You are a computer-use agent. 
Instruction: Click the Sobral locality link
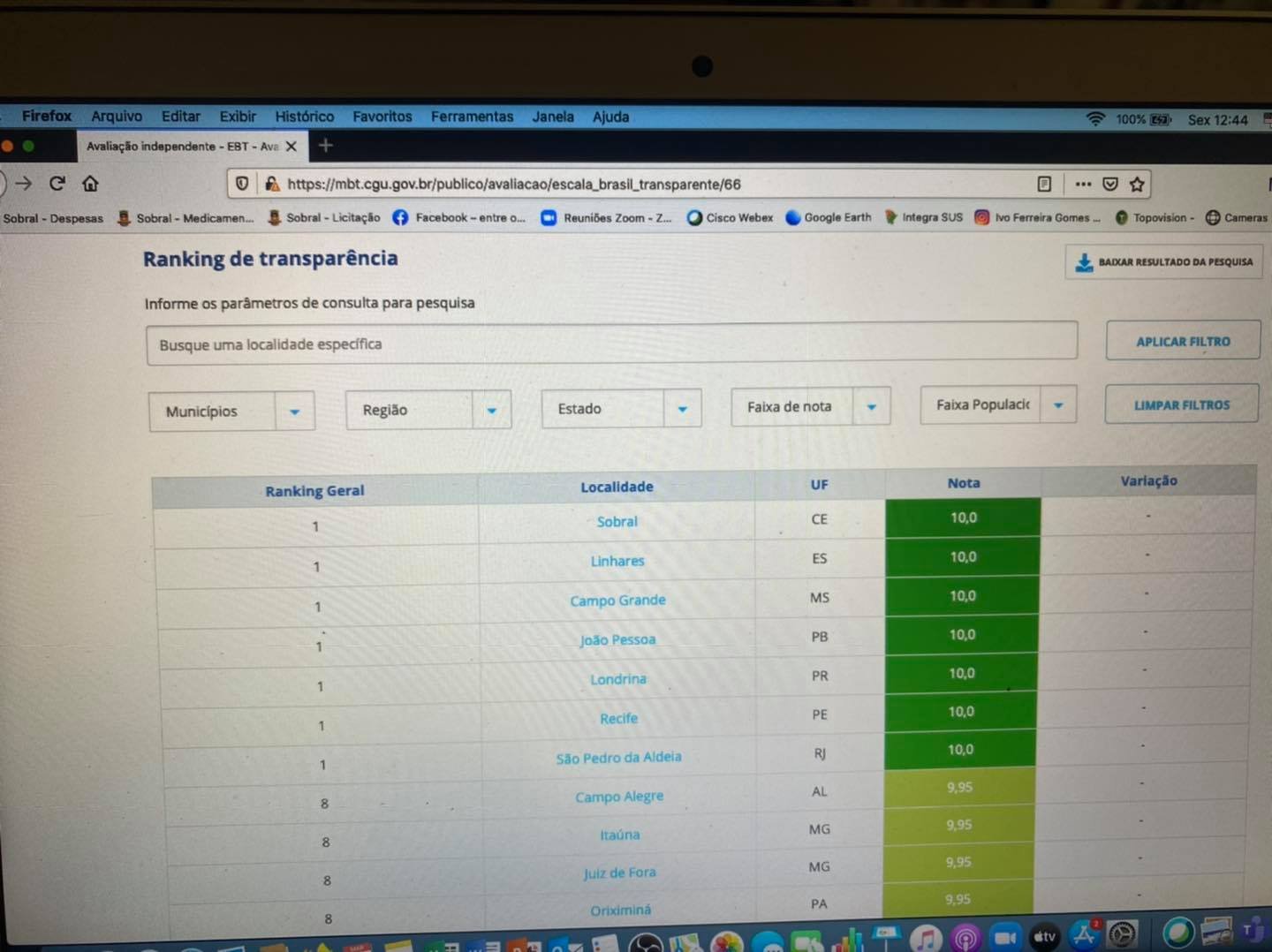click(x=617, y=522)
